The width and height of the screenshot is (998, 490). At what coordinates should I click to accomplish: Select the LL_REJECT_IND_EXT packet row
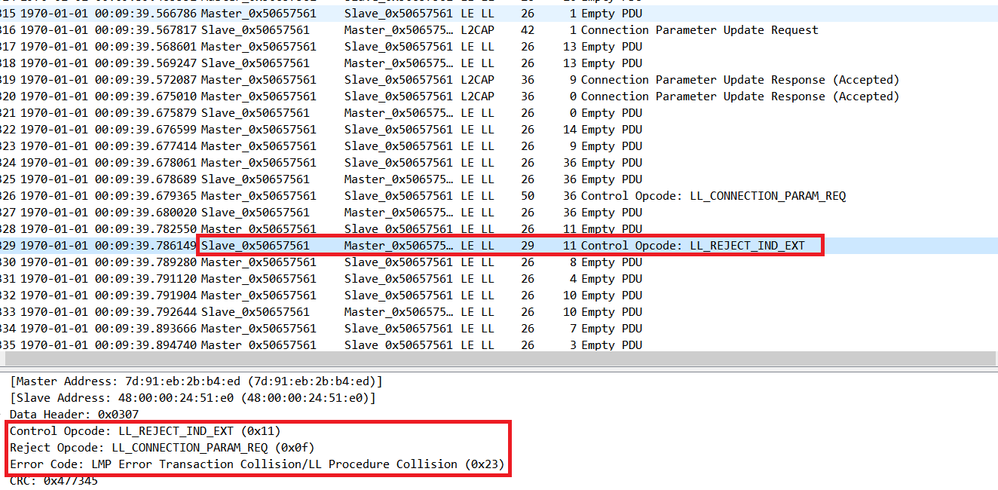(x=499, y=246)
